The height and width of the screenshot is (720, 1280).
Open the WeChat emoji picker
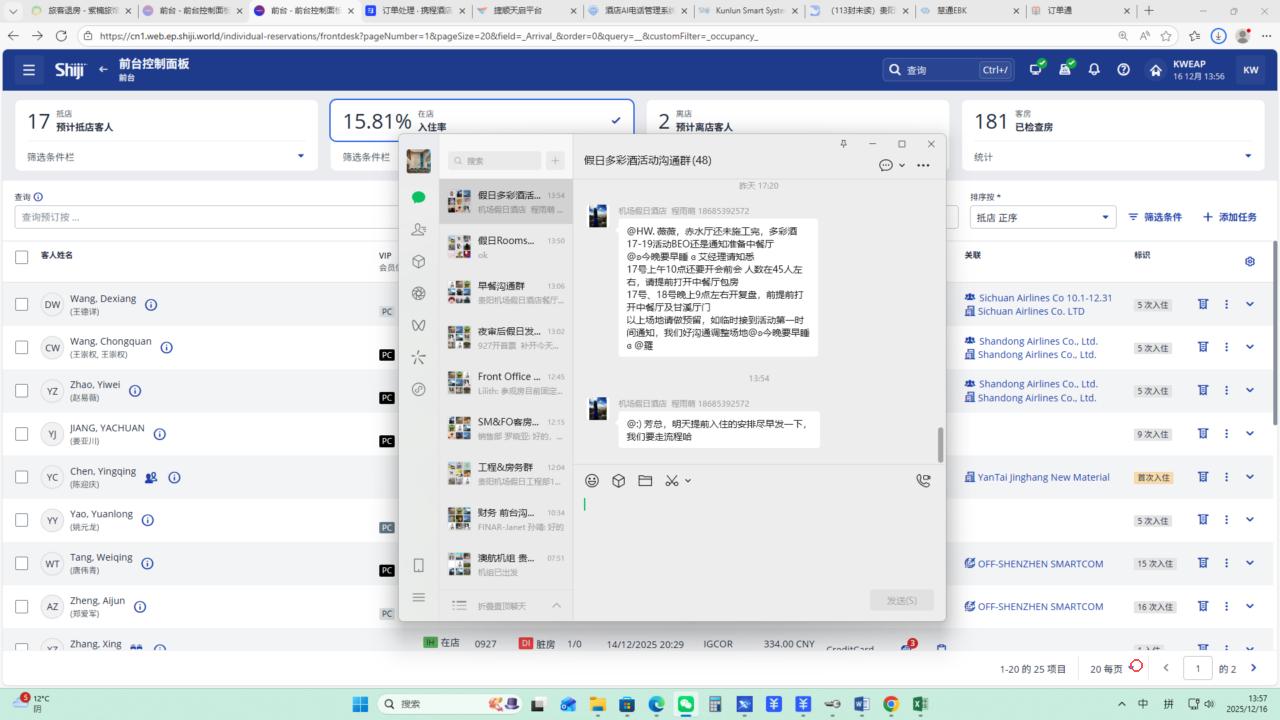pos(592,481)
